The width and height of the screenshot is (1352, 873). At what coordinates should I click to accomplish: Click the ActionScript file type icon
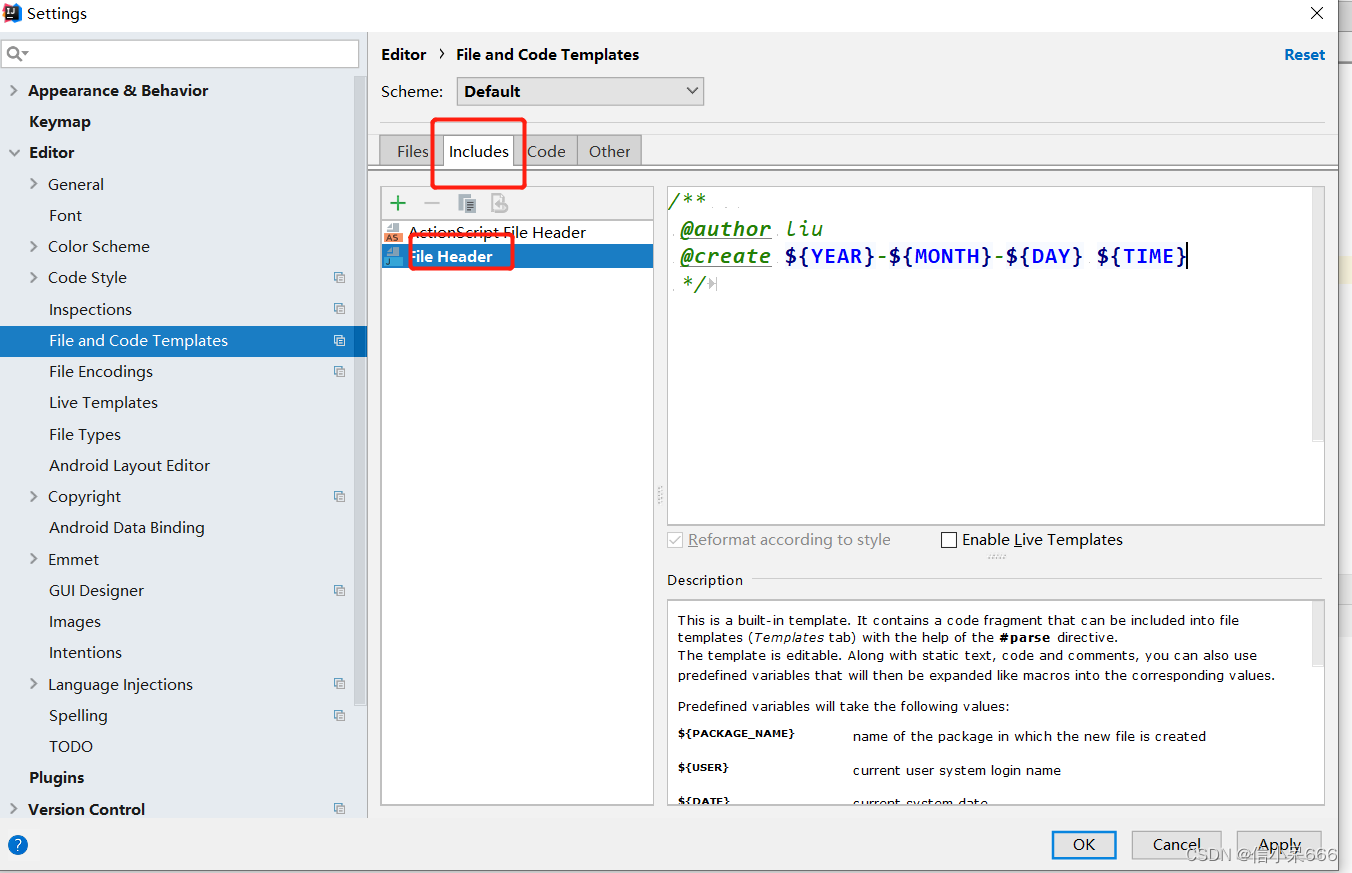tap(393, 232)
